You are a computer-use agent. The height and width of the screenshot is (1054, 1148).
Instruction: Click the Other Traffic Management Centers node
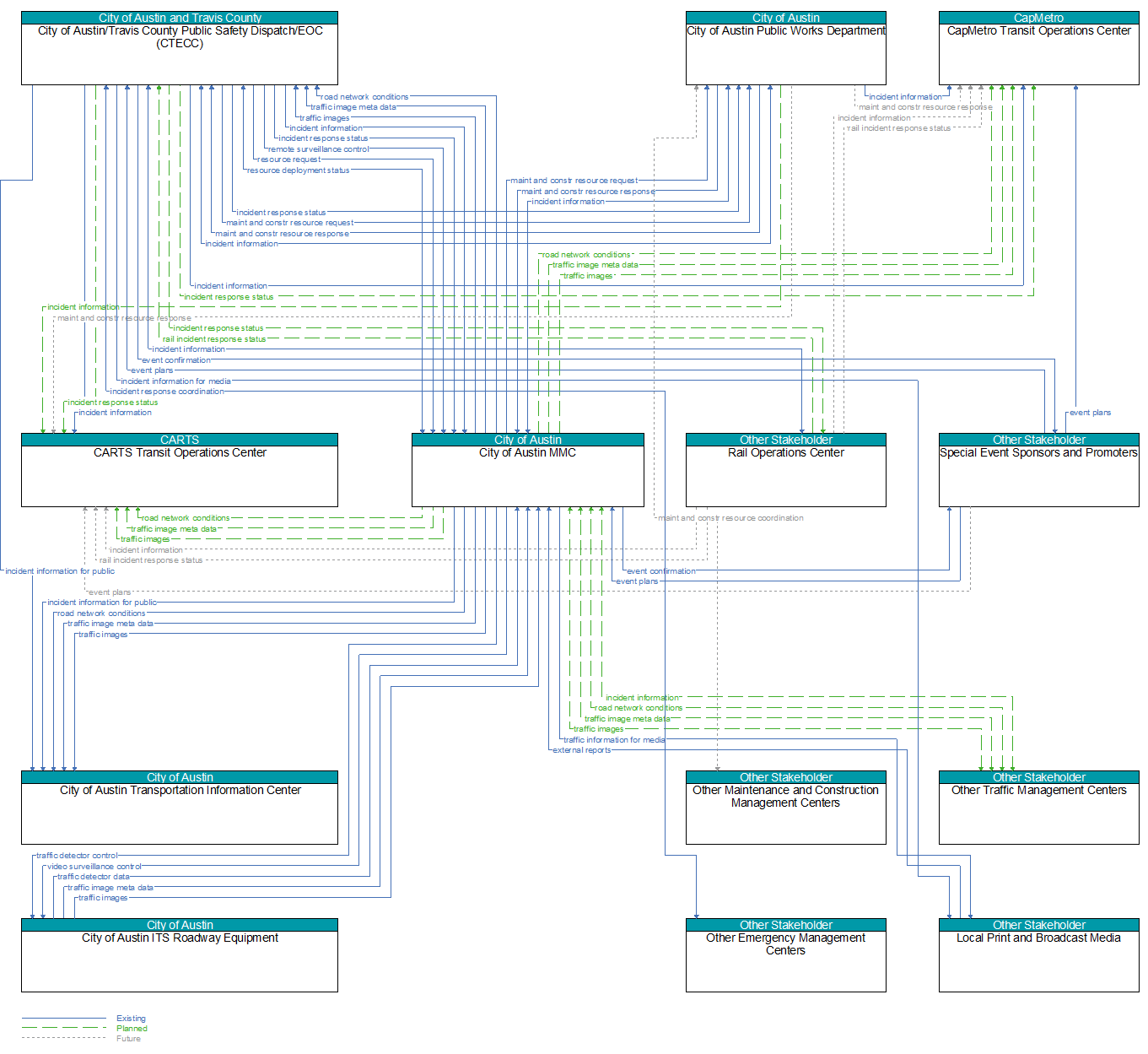click(1038, 807)
